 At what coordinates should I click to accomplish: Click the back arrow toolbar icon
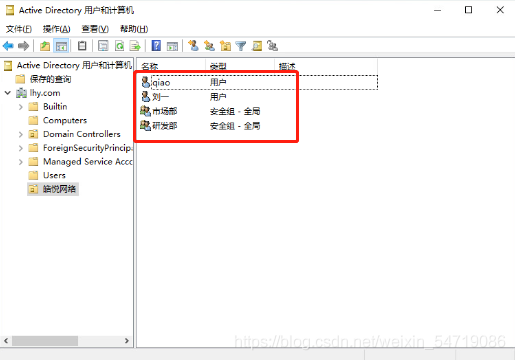(8, 46)
